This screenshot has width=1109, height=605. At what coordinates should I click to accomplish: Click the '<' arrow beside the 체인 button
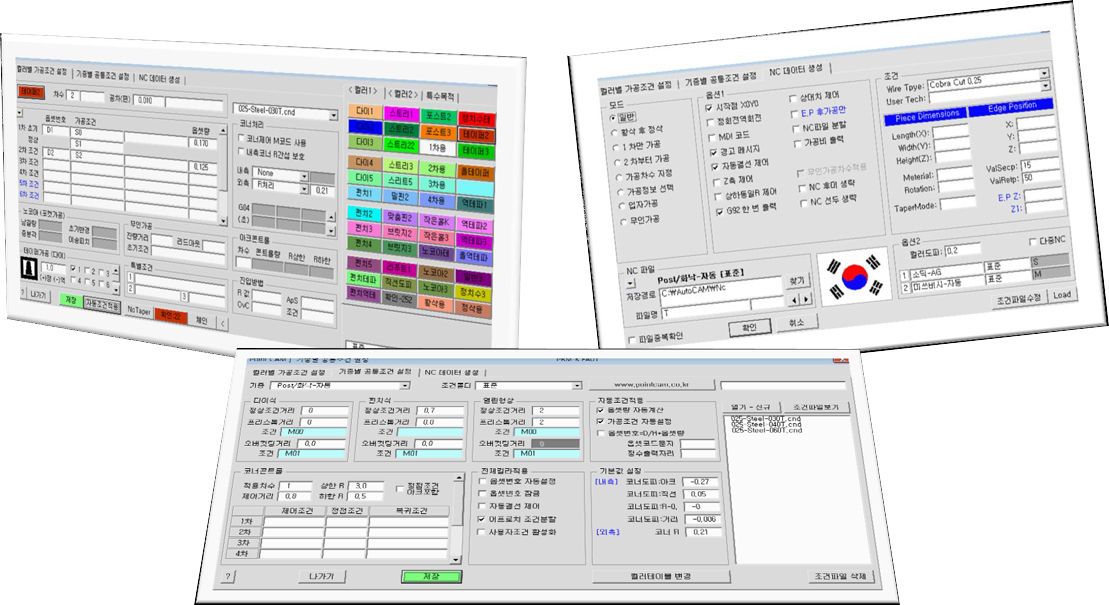[222, 323]
